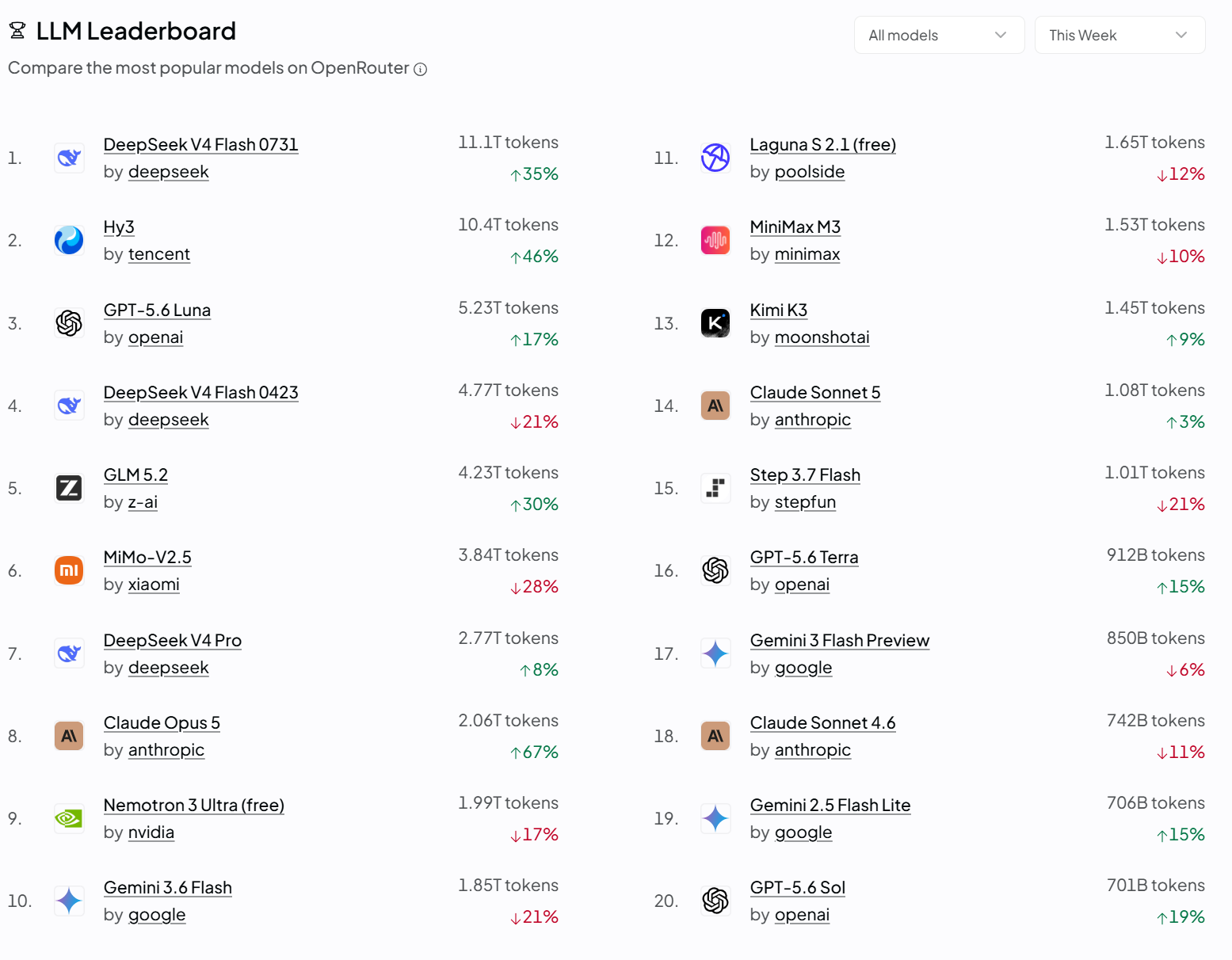The width and height of the screenshot is (1232, 960).
Task: Open the DeepSeek V4 Flash 0731 model link
Action: click(200, 144)
